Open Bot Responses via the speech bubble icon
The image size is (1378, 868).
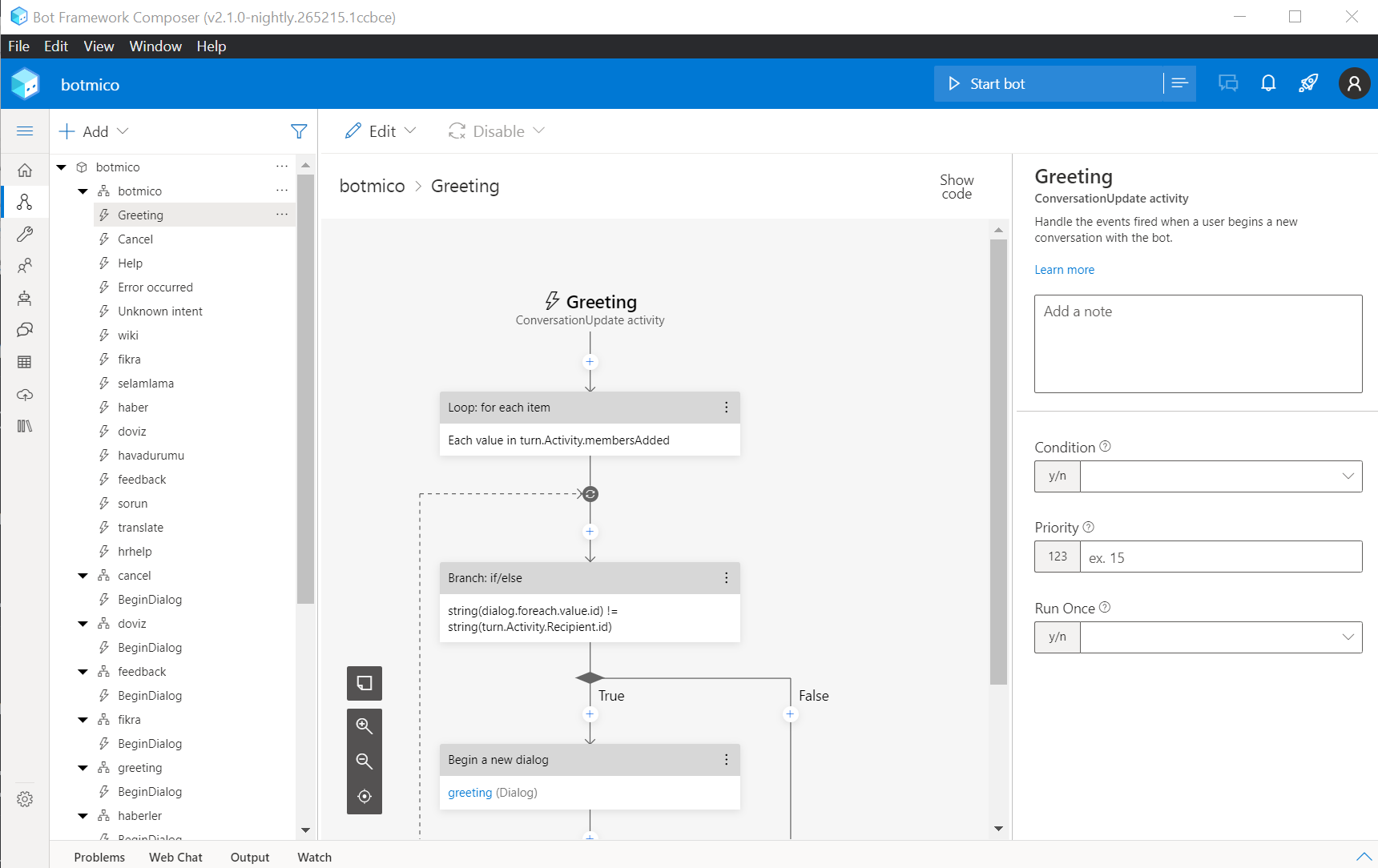pos(25,330)
